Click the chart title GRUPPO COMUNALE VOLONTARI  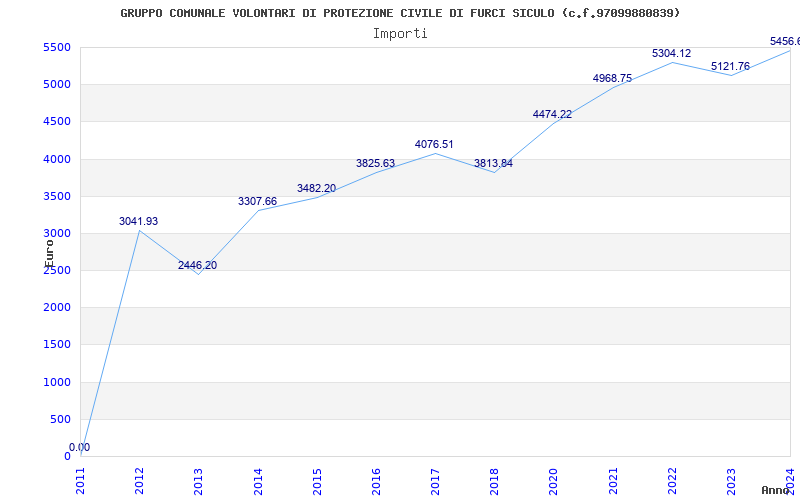401,13
